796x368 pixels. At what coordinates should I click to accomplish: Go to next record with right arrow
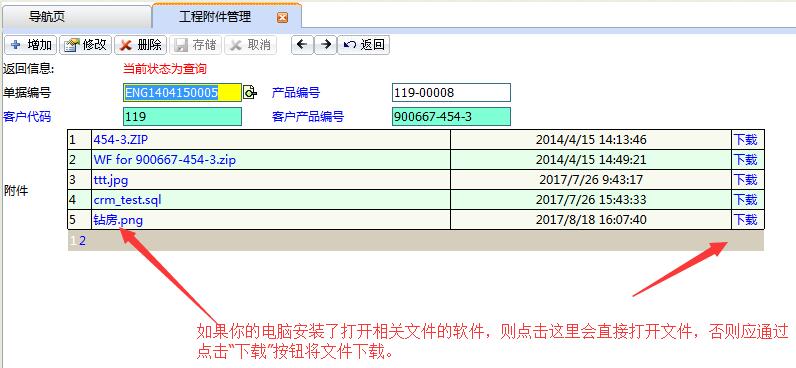click(x=325, y=45)
